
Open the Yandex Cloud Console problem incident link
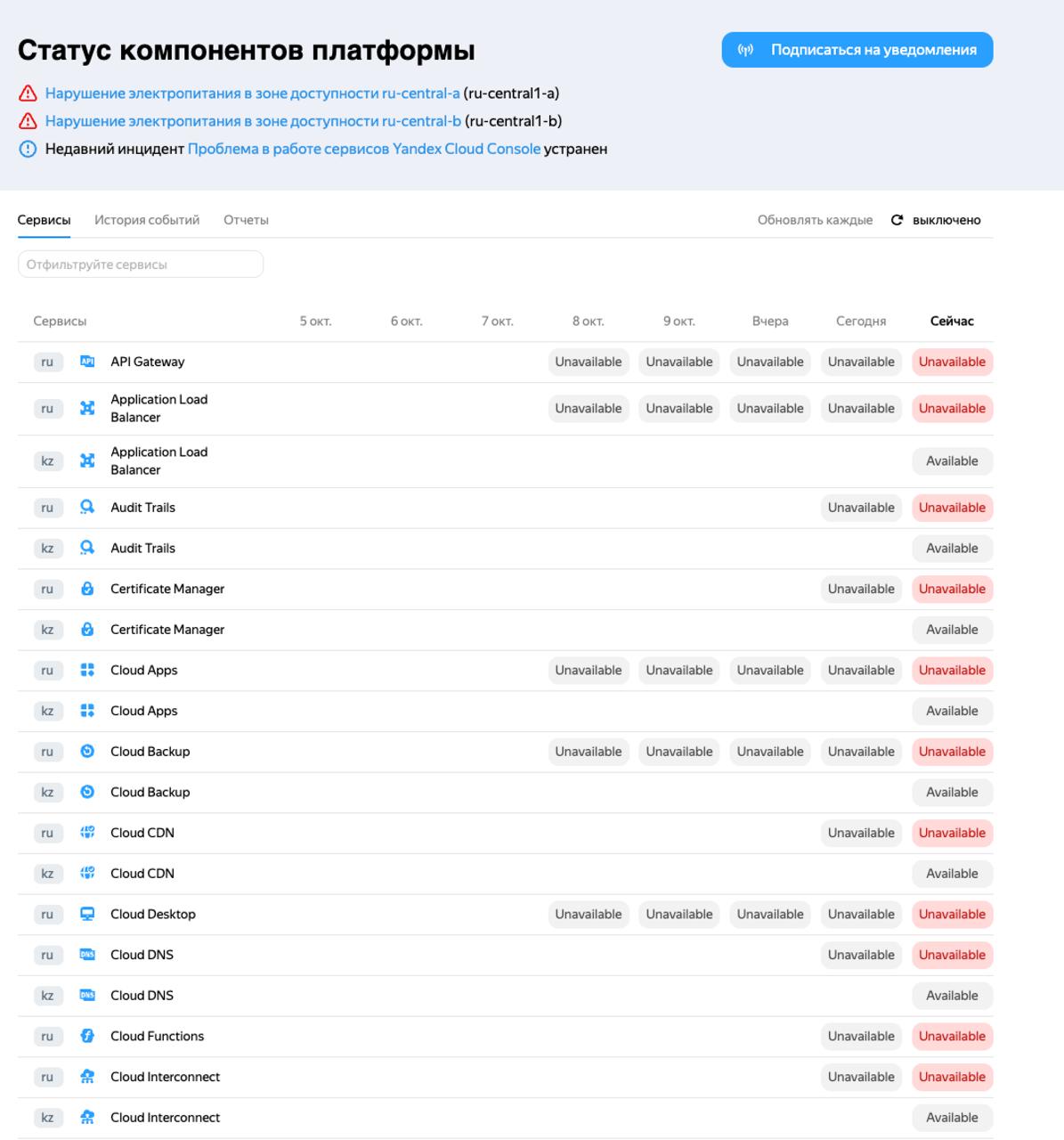coord(364,149)
